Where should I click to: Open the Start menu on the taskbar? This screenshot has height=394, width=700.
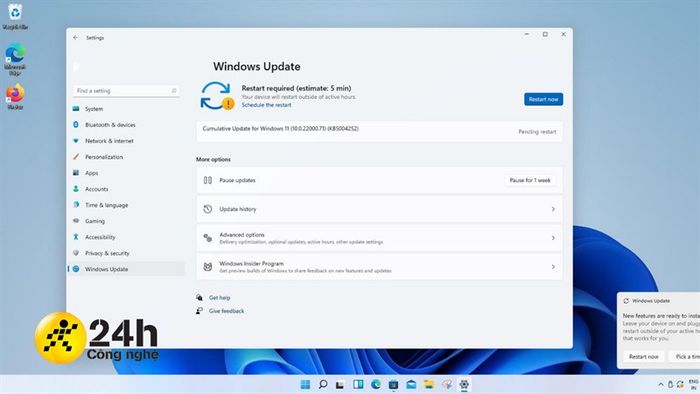(x=305, y=384)
